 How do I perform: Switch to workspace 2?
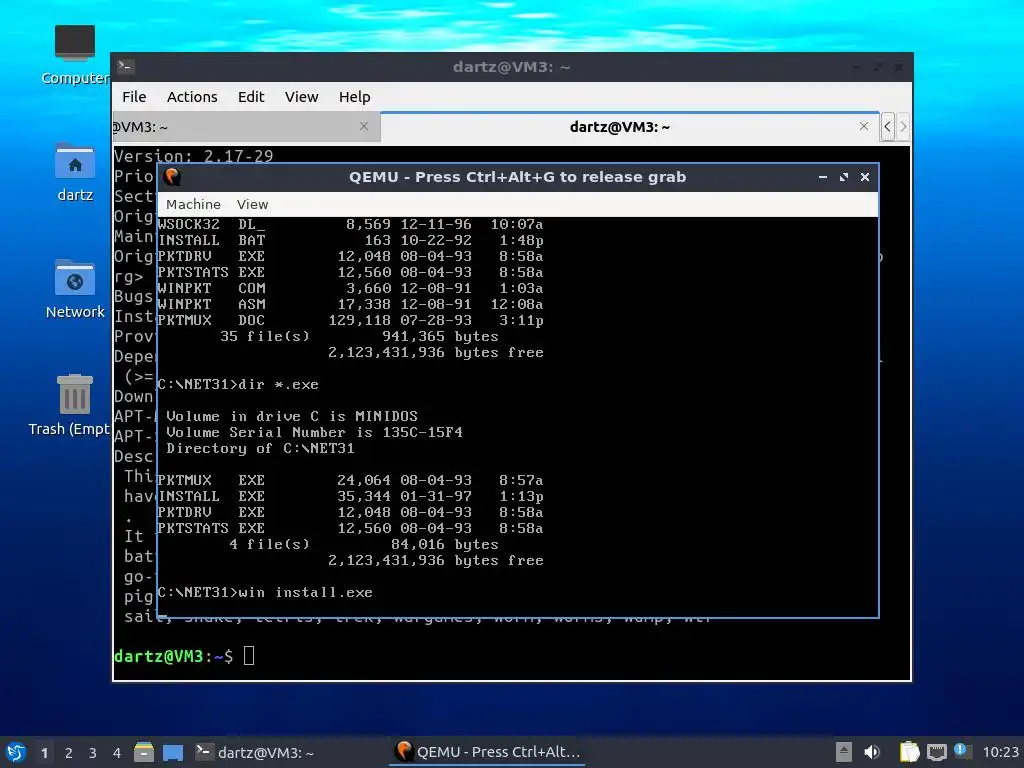click(x=69, y=753)
